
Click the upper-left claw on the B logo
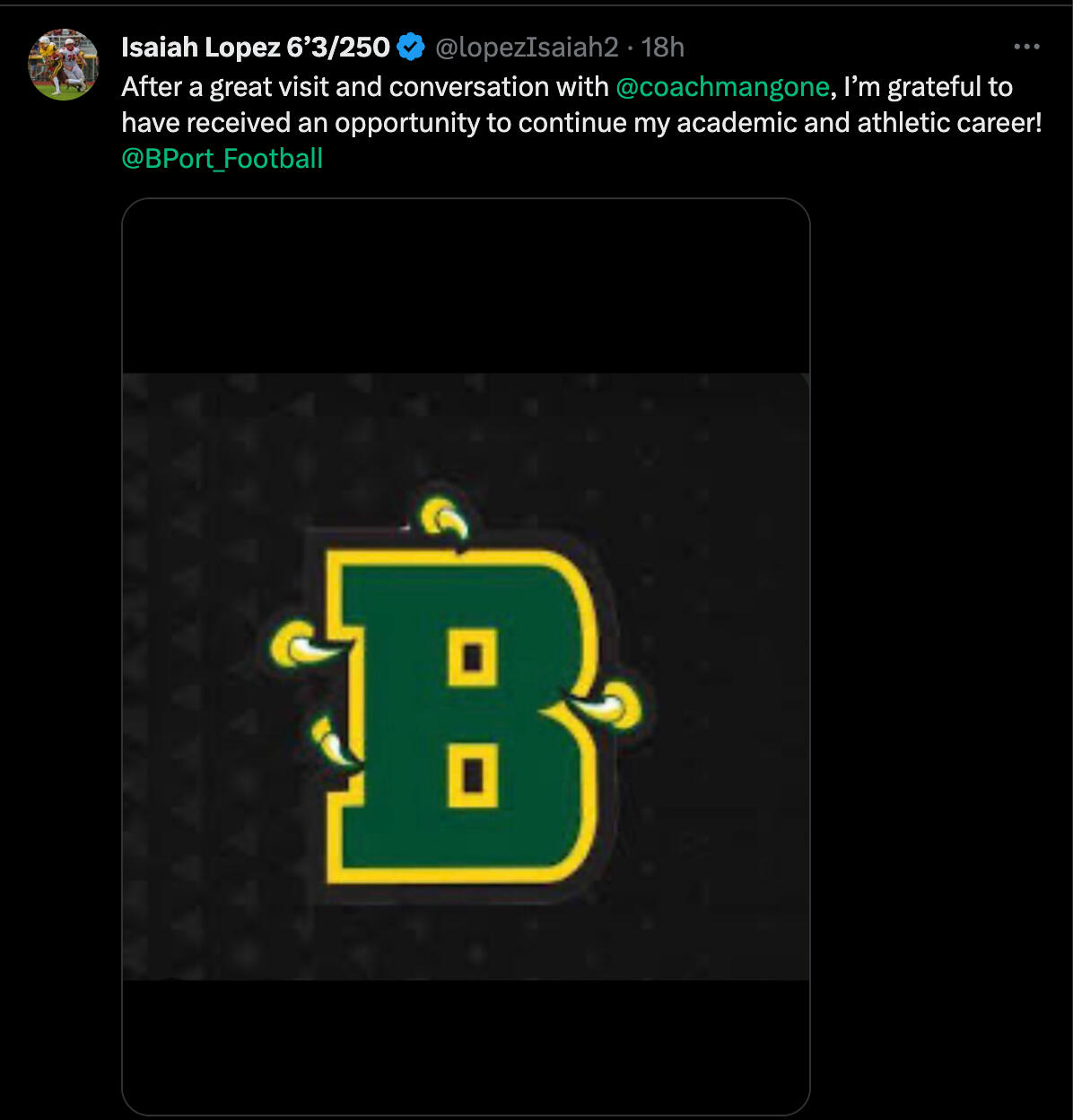[301, 643]
